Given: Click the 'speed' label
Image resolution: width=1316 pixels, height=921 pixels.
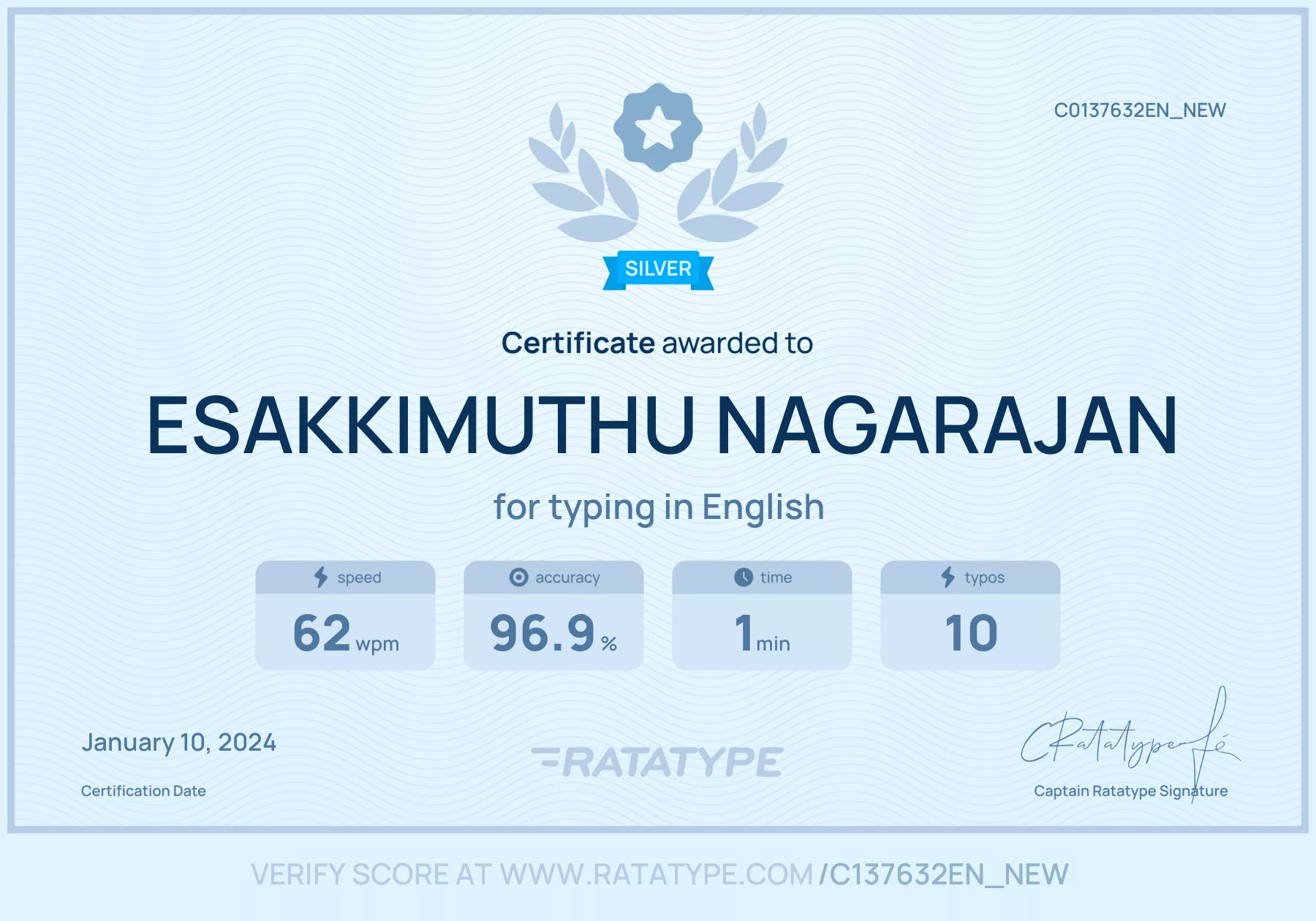Looking at the screenshot, I should (x=359, y=577).
